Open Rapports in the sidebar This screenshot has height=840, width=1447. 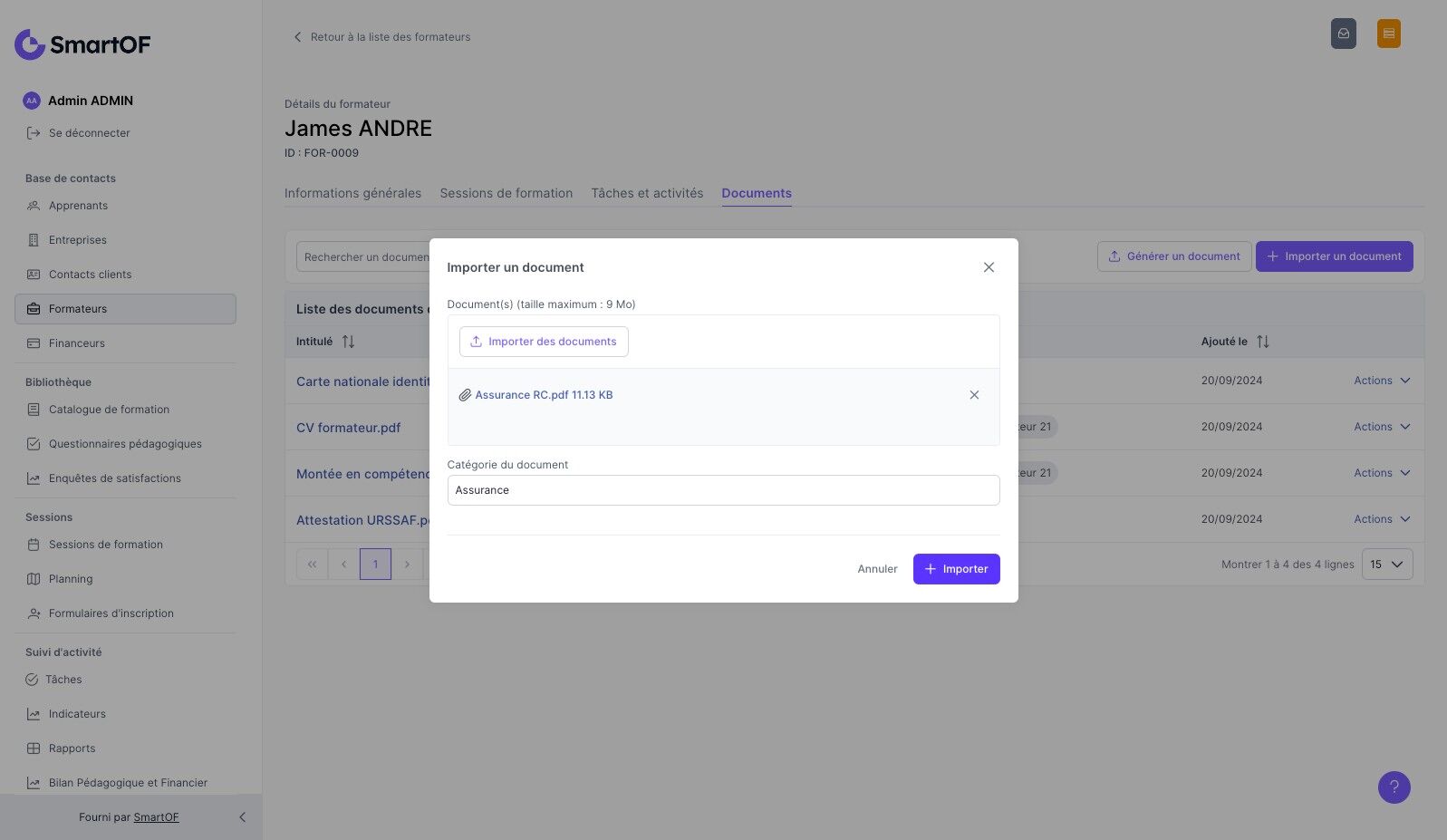coord(125,748)
